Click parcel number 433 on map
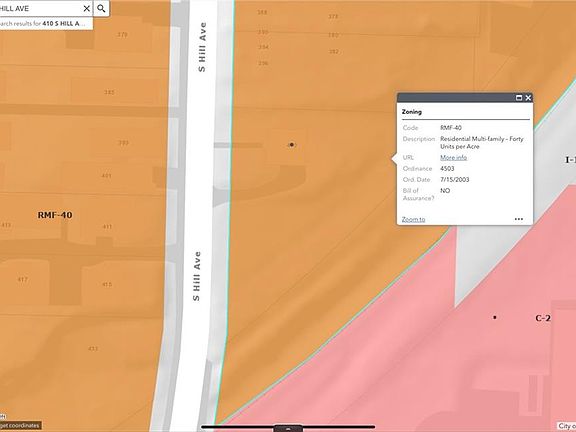Screen dimensions: 576x432 point(93,348)
